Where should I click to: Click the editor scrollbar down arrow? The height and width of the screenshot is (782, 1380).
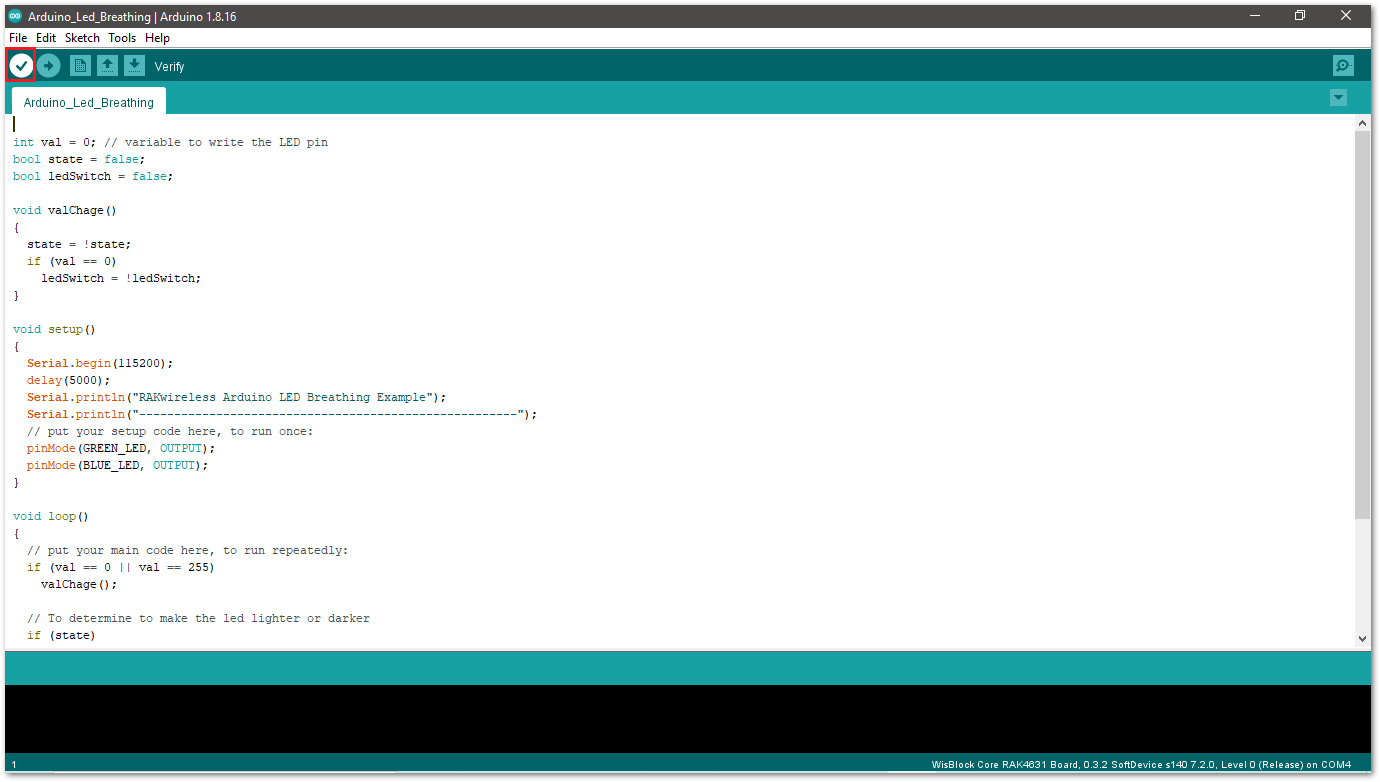[1362, 638]
